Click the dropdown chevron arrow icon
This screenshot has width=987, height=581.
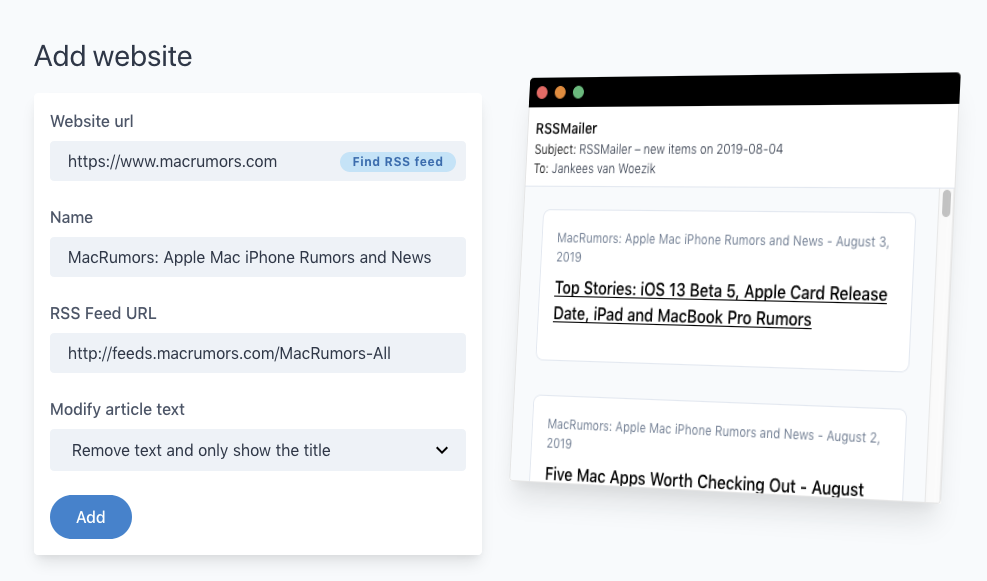pos(442,450)
